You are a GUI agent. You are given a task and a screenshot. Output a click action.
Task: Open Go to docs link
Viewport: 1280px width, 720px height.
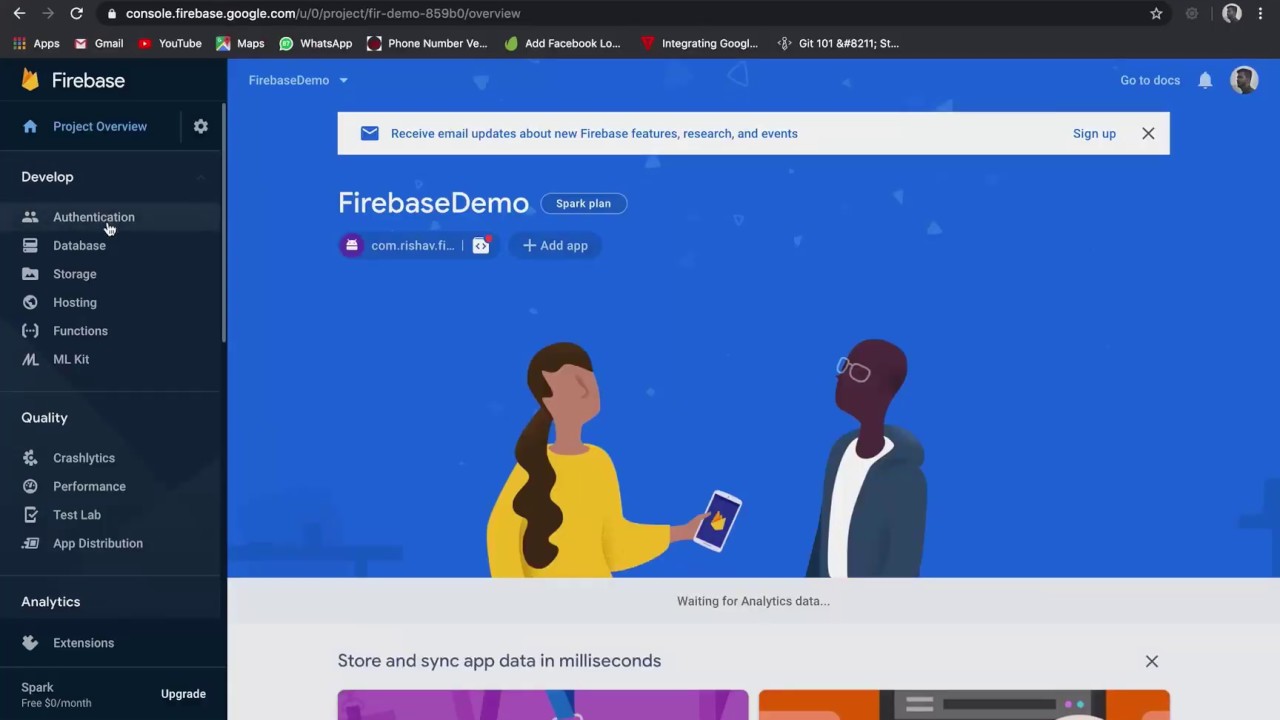[x=1150, y=80]
